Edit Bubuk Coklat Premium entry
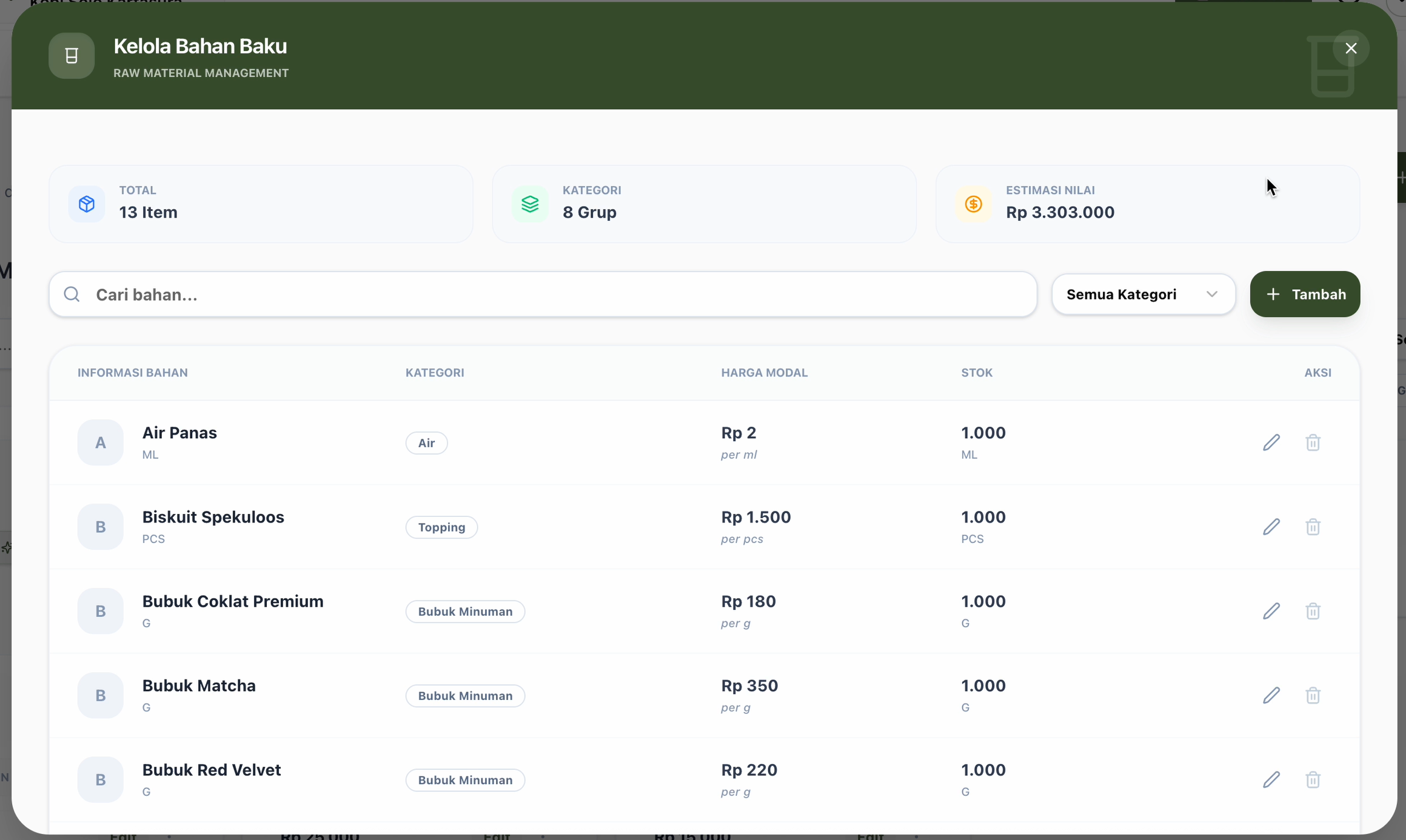 tap(1271, 611)
